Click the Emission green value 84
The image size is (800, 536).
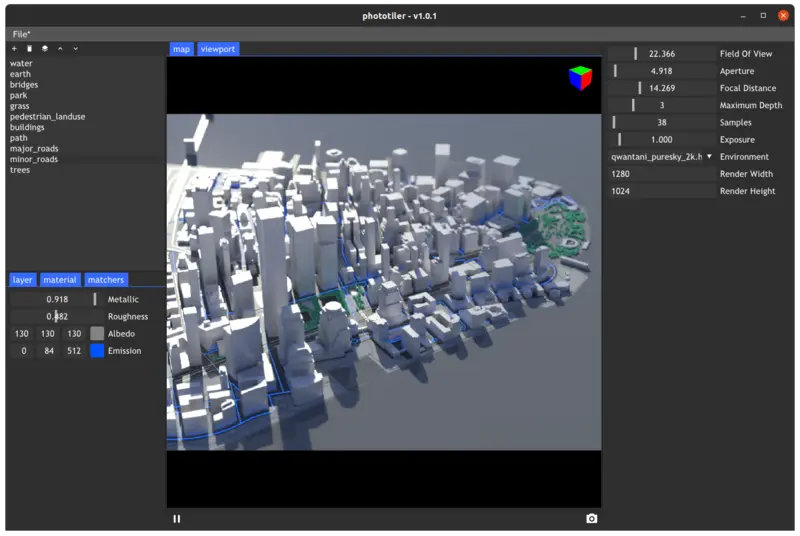point(49,351)
